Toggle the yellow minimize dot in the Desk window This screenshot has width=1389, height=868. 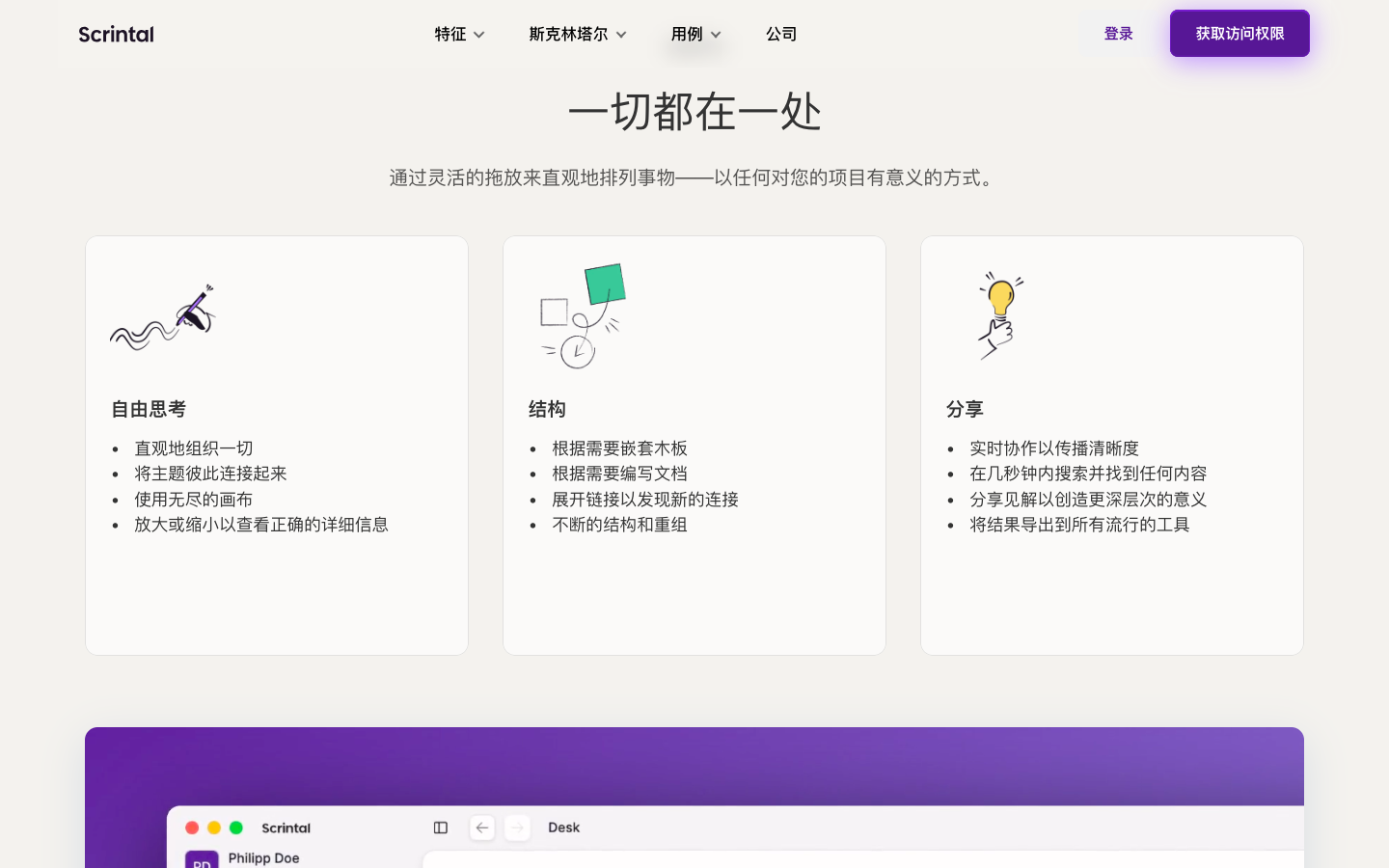[214, 827]
